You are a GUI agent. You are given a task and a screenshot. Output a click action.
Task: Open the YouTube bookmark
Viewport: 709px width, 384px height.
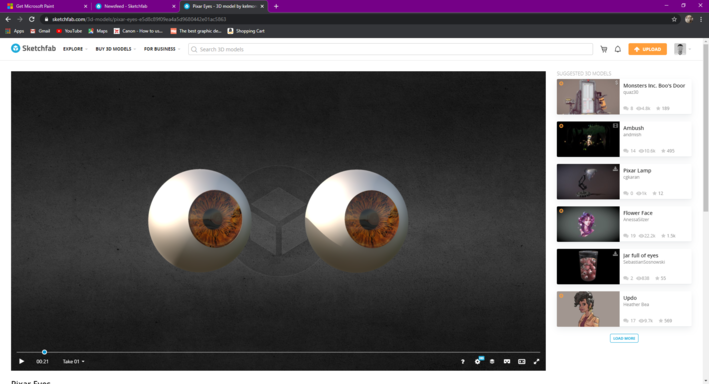[69, 31]
